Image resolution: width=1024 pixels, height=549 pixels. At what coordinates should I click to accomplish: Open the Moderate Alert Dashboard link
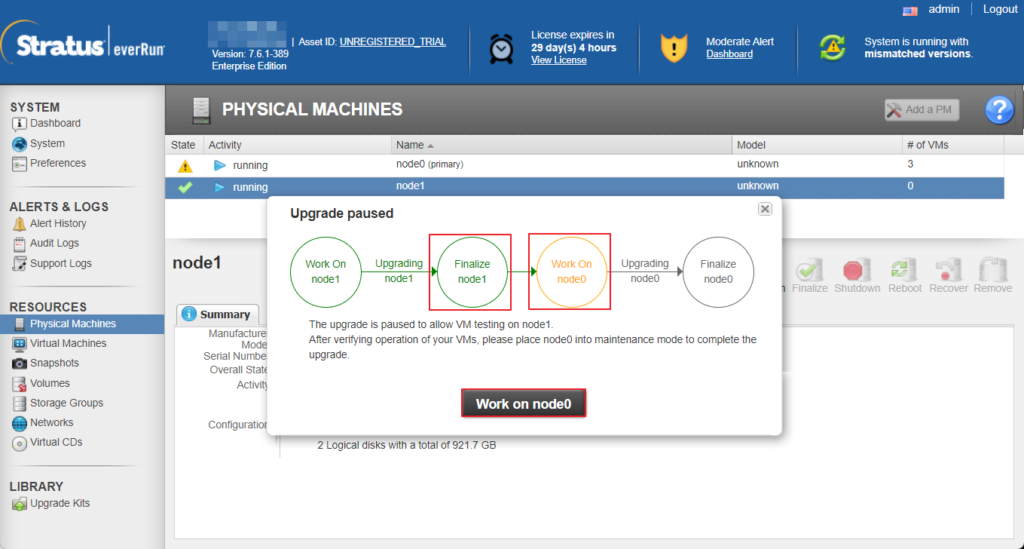coord(729,54)
